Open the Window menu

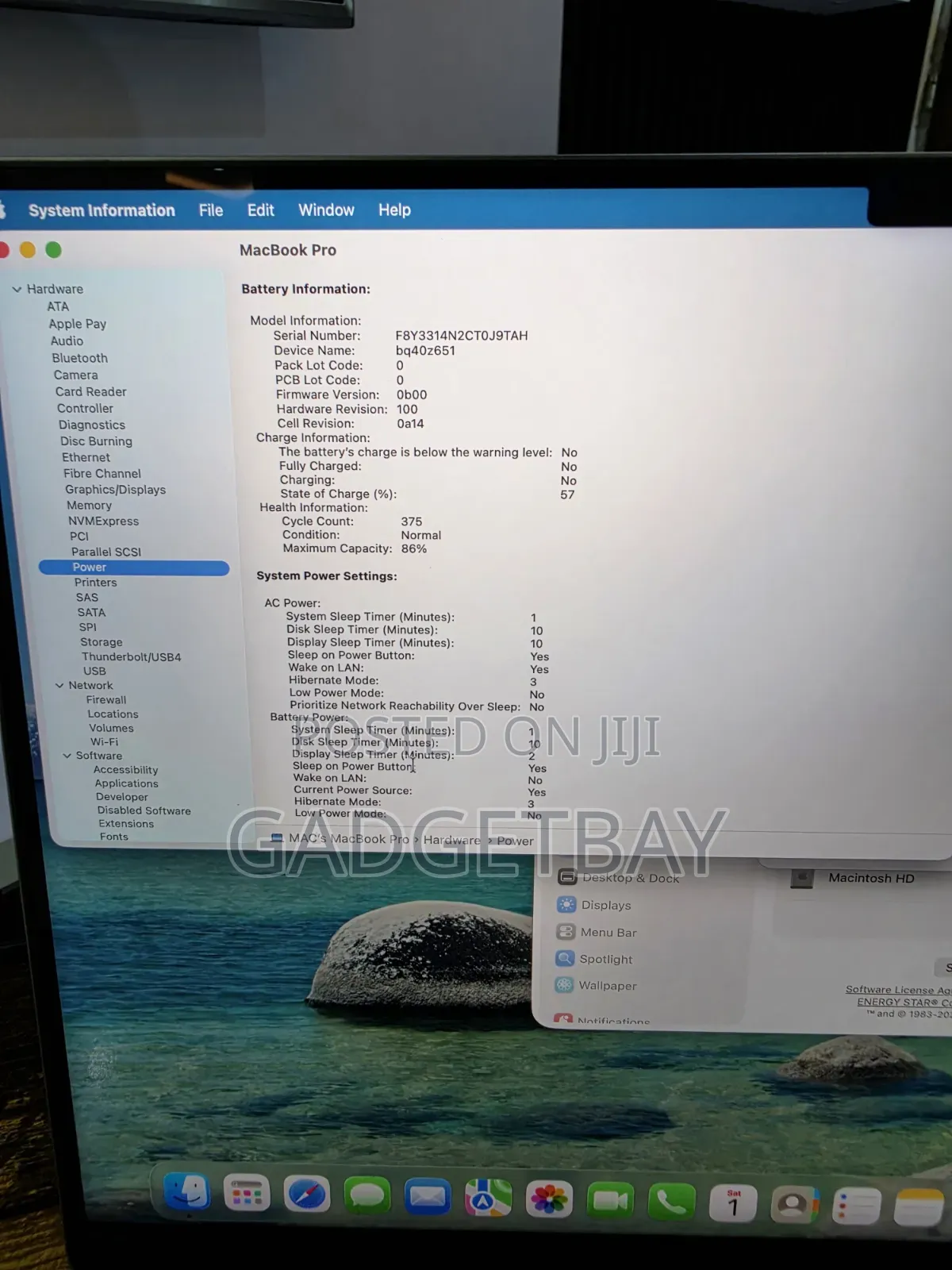[x=326, y=210]
